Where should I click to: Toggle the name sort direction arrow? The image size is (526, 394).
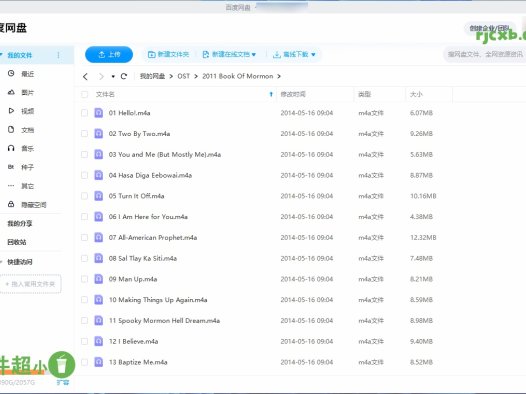click(271, 94)
